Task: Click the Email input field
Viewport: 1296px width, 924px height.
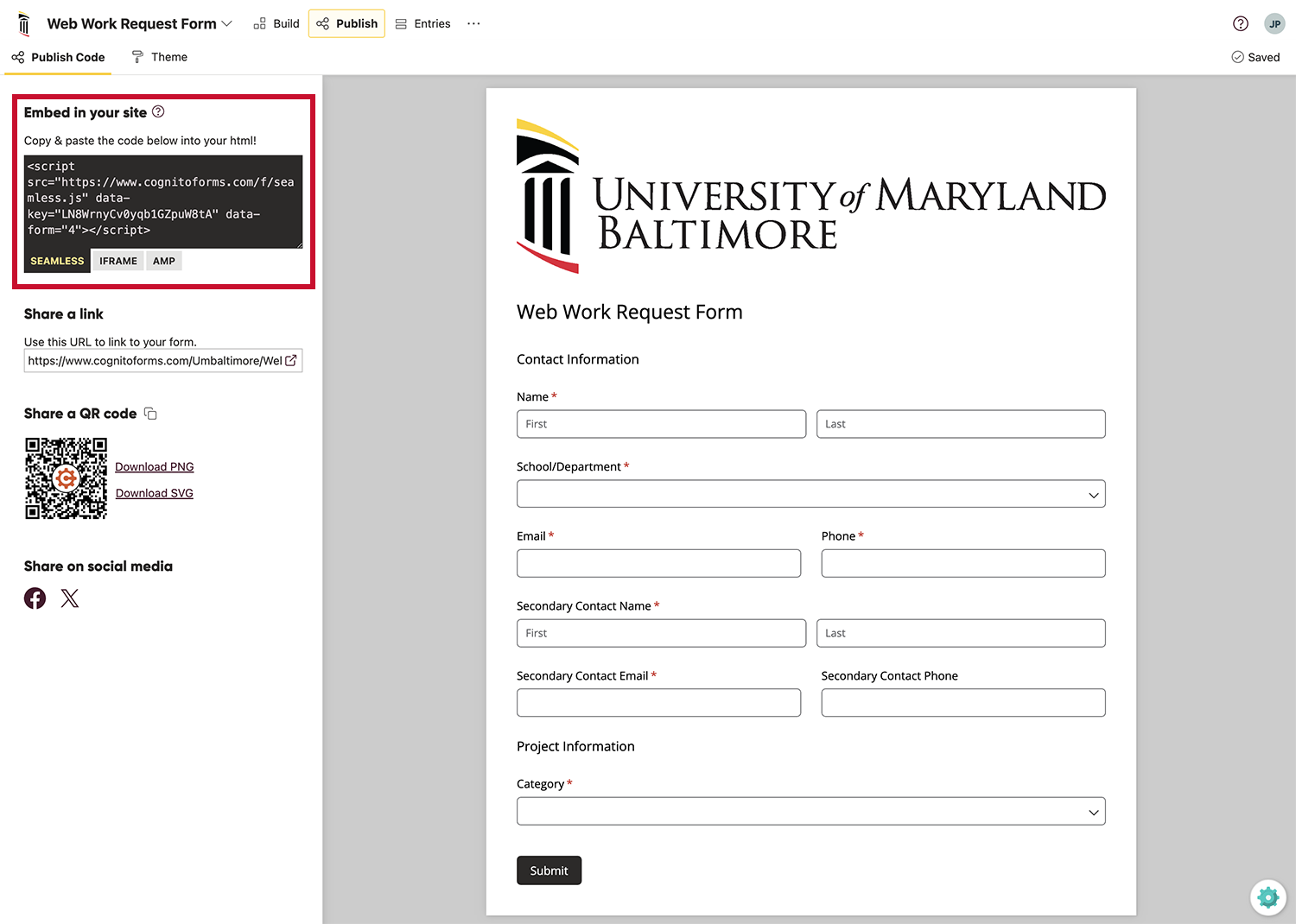Action: coord(658,563)
